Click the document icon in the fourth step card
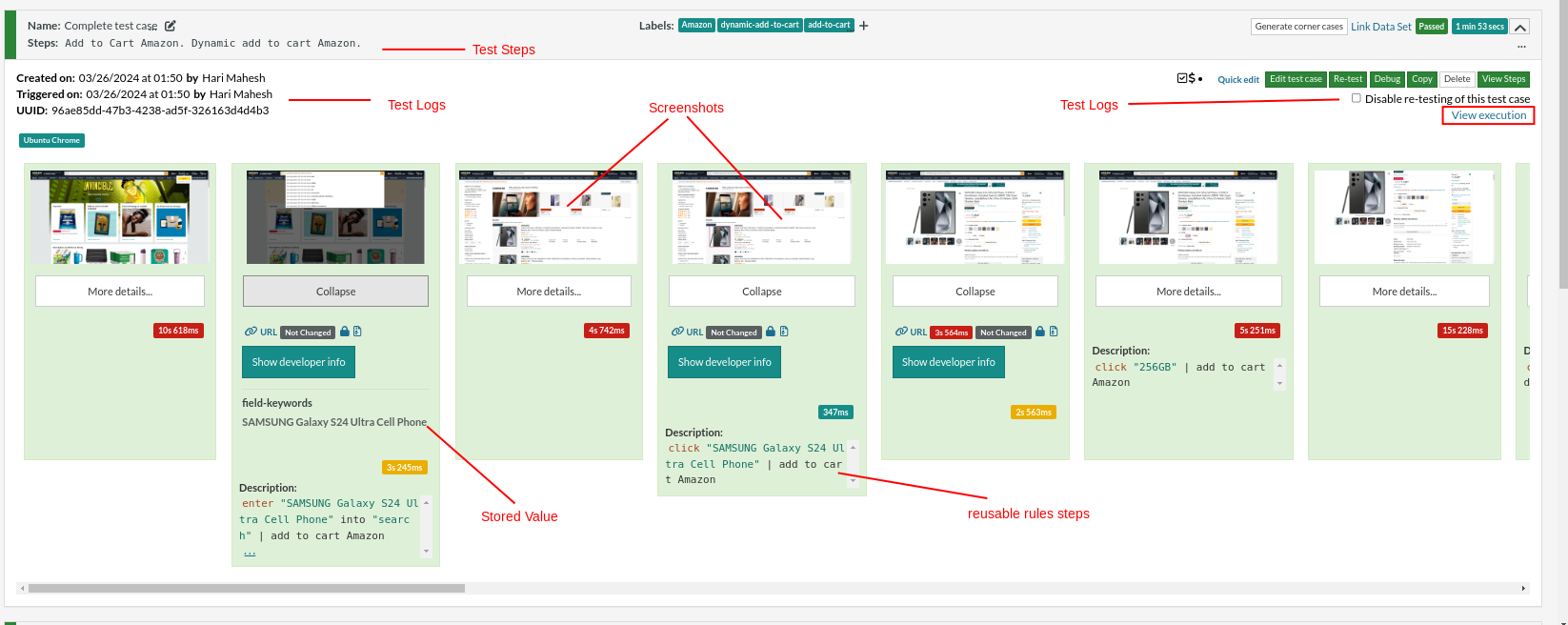Viewport: 1568px width, 625px height. pos(784,332)
